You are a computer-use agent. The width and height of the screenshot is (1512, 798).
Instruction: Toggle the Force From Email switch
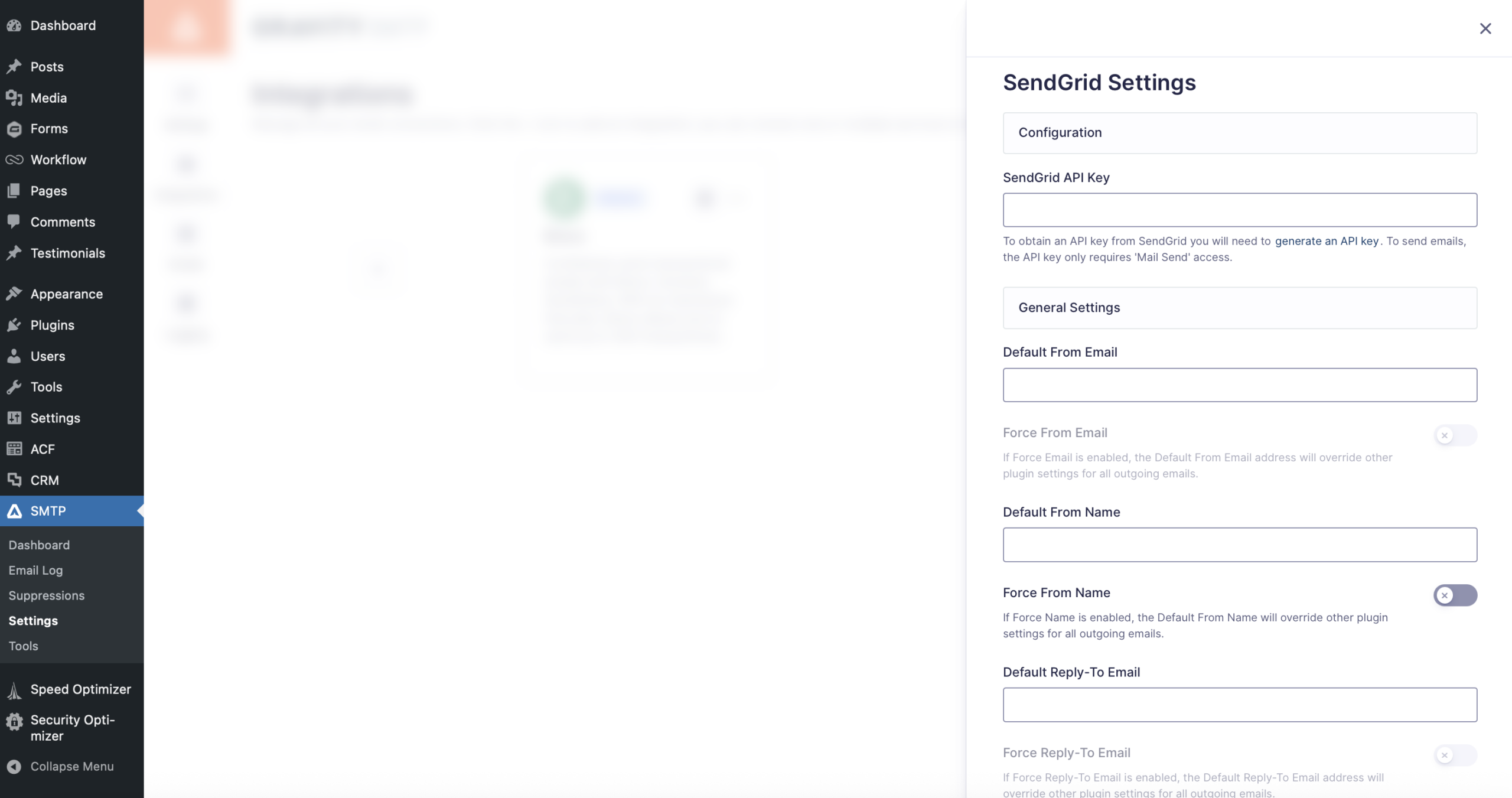coord(1455,435)
